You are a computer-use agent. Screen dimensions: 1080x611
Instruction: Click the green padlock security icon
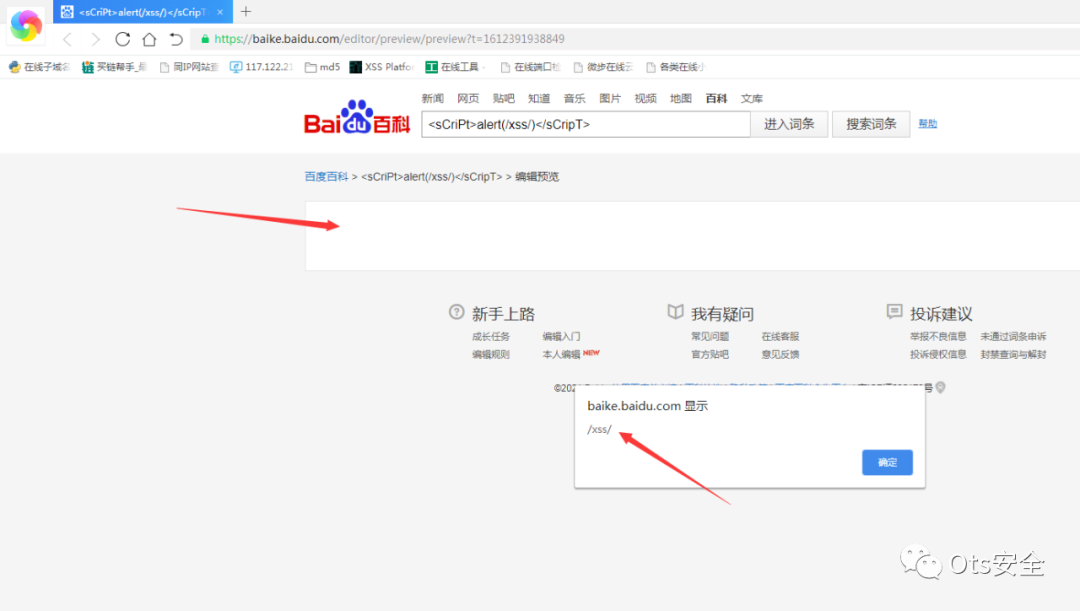click(x=205, y=39)
